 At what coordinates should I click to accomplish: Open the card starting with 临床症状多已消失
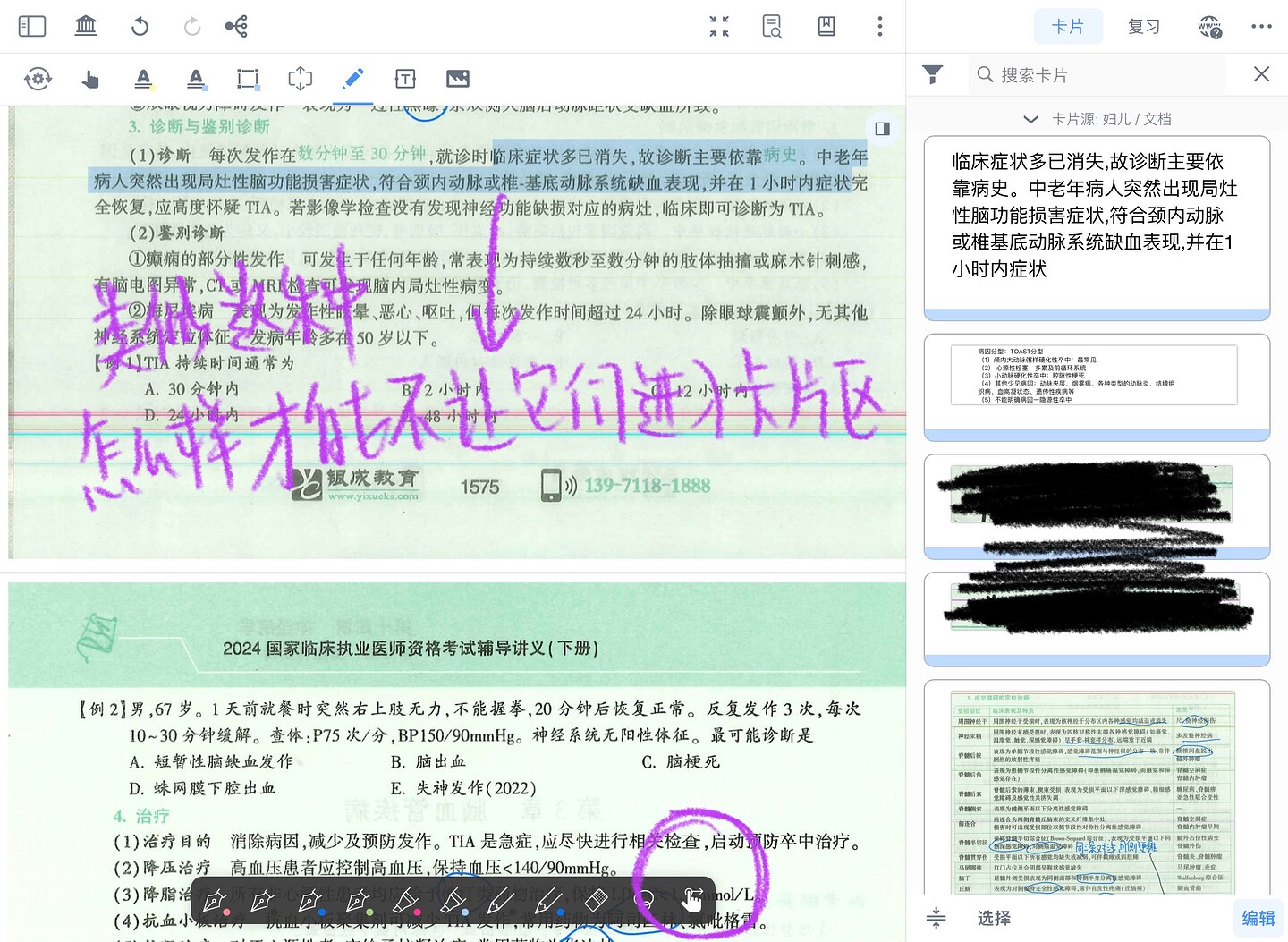pyautogui.click(x=1097, y=228)
